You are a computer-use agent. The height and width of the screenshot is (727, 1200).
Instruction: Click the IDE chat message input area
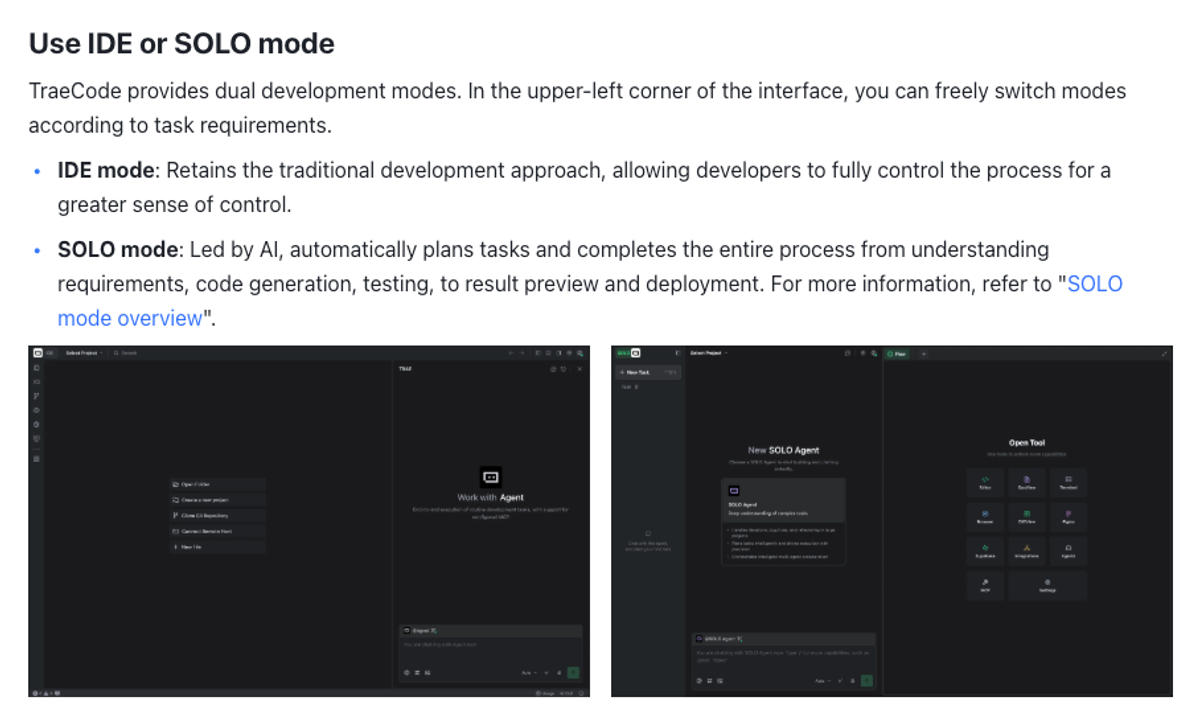click(490, 648)
